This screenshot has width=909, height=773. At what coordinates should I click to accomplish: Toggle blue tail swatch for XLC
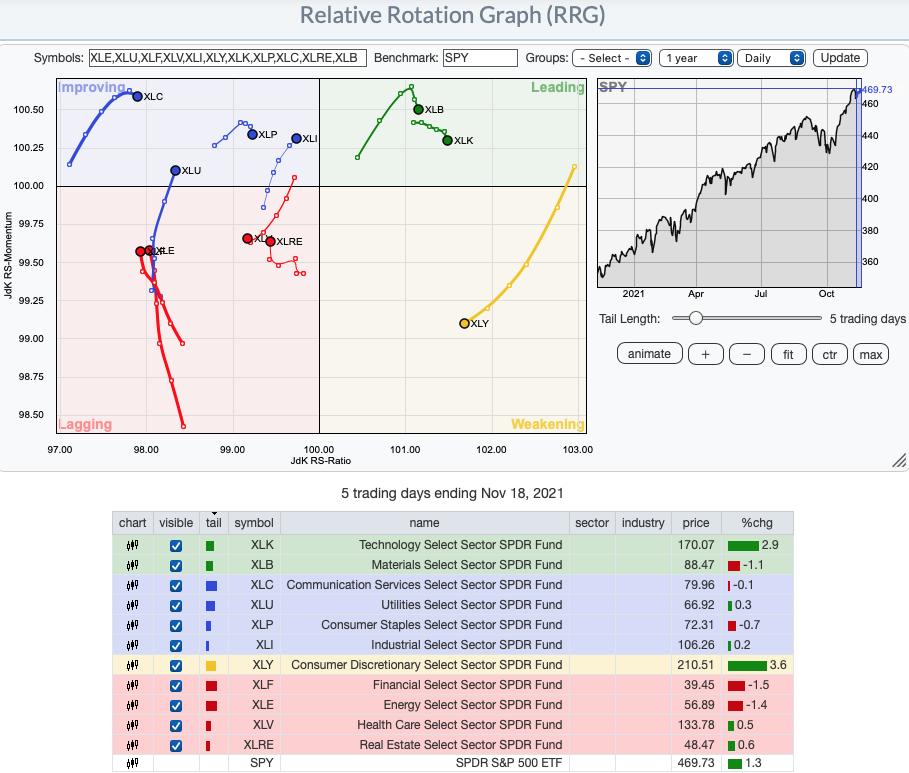pyautogui.click(x=211, y=586)
